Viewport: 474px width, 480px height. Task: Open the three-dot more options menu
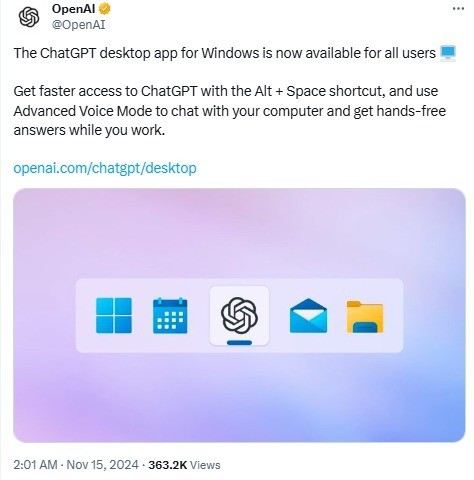click(458, 9)
